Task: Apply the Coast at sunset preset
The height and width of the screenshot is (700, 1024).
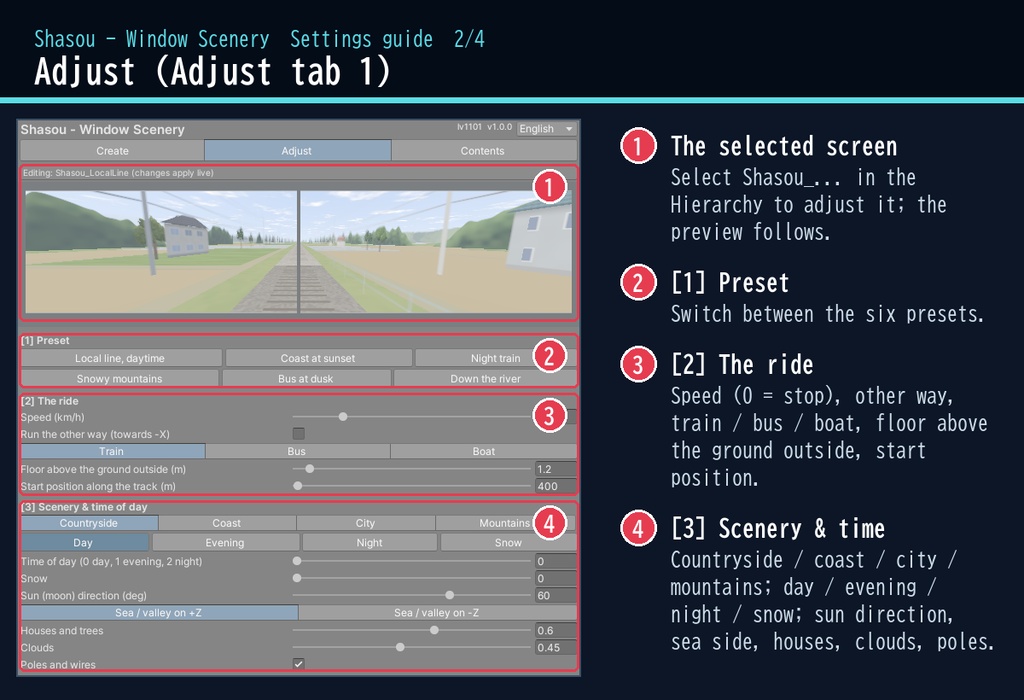Action: click(319, 358)
